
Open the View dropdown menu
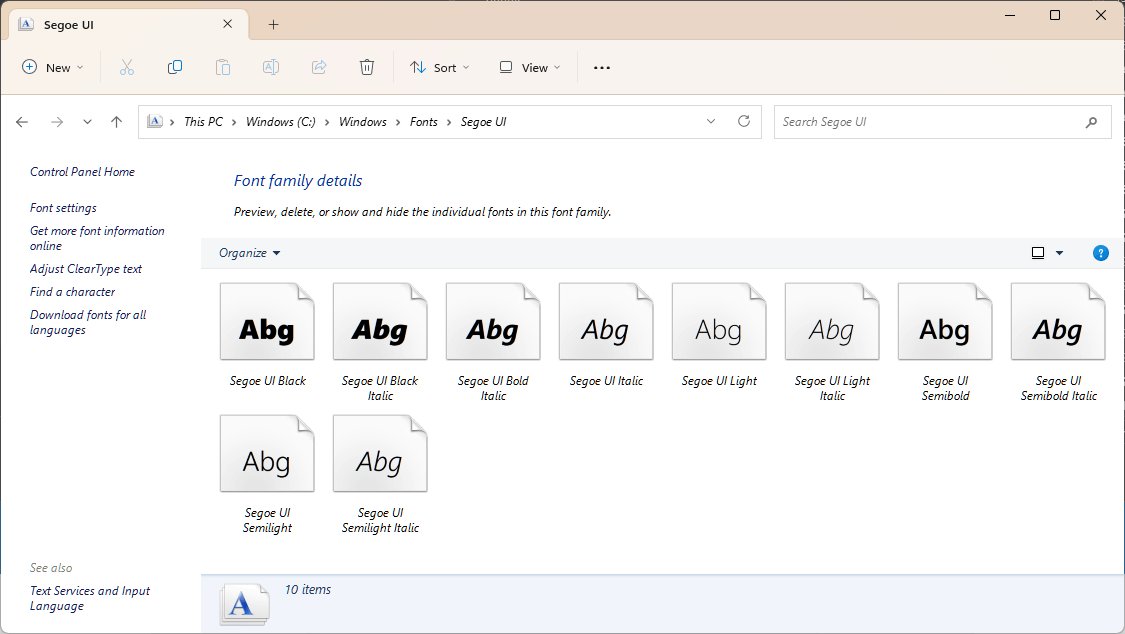coord(529,67)
